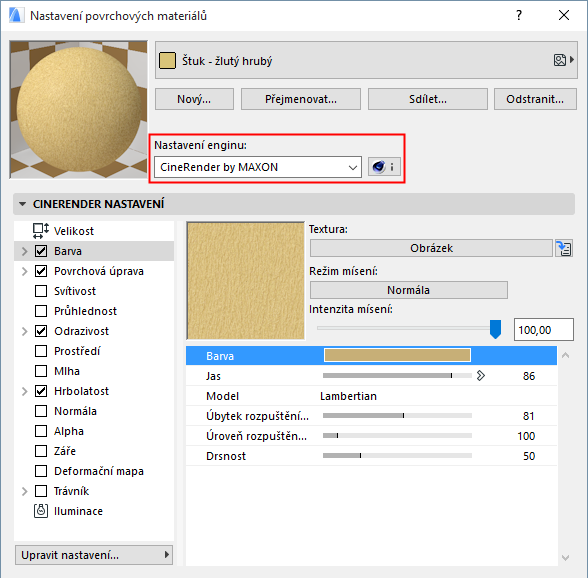Enable the Průhlednost checkbox
Screen dimensions: 588x578
[41, 311]
